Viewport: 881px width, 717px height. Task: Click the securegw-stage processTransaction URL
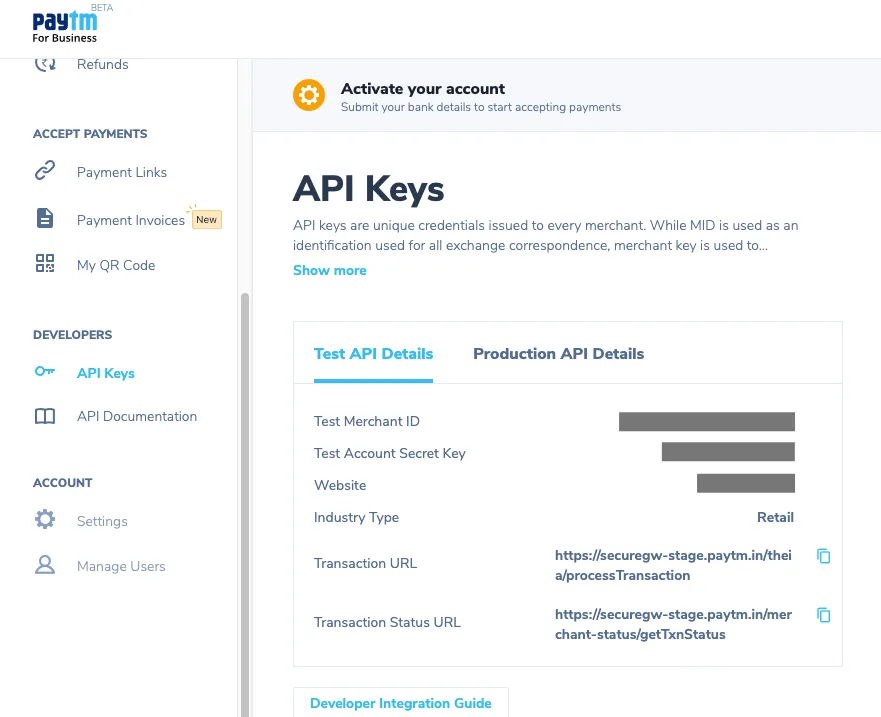coord(673,565)
